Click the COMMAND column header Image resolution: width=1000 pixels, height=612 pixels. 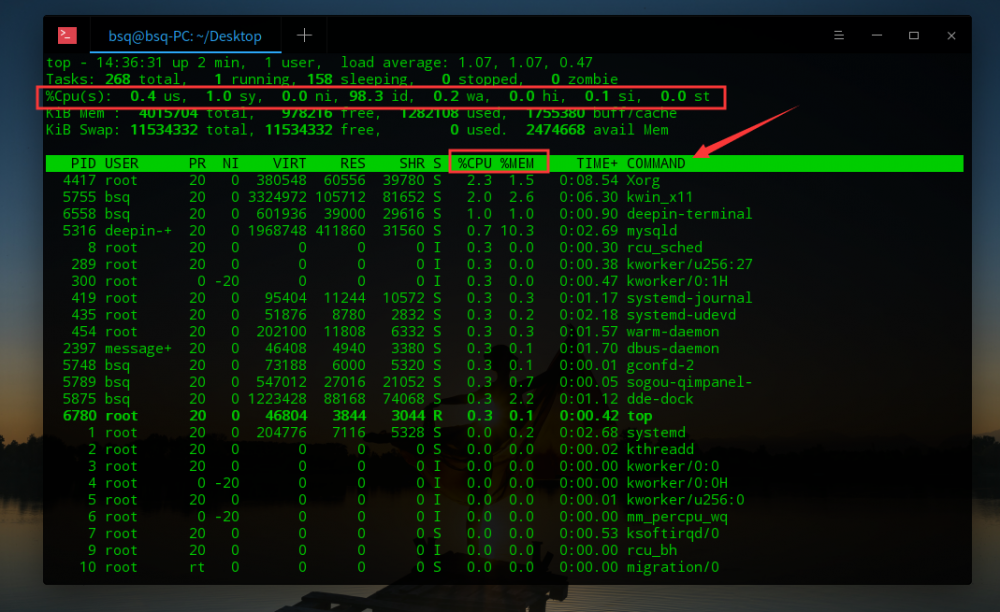pos(656,163)
